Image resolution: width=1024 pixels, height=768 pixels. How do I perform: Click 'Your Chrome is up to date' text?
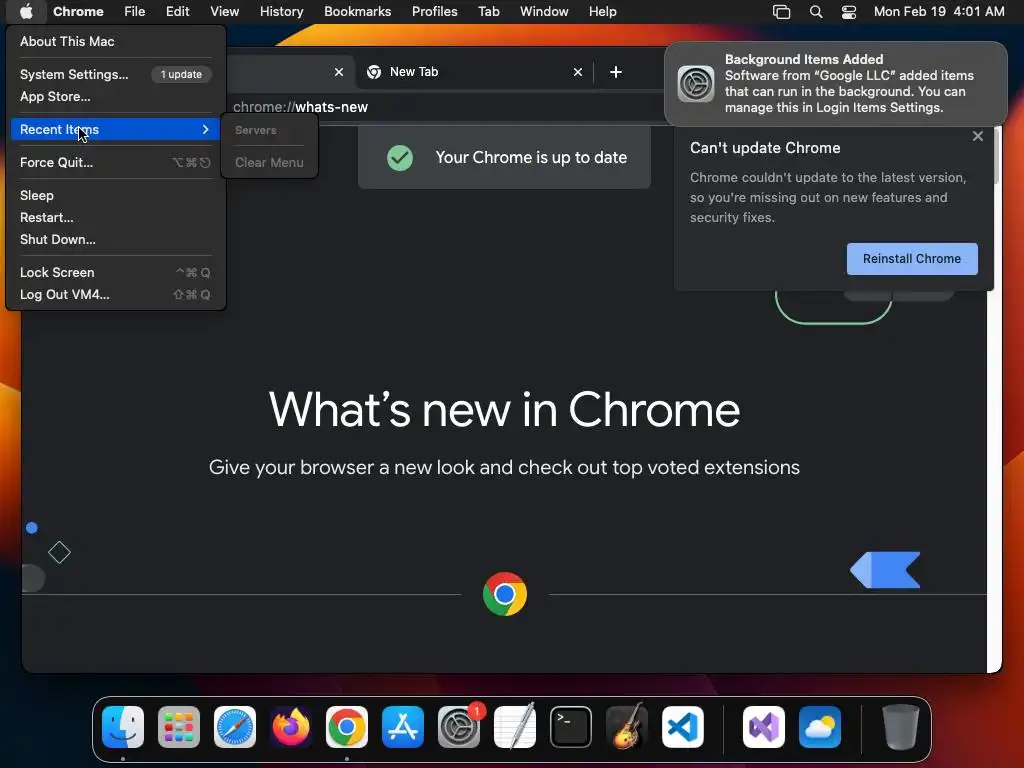[531, 157]
